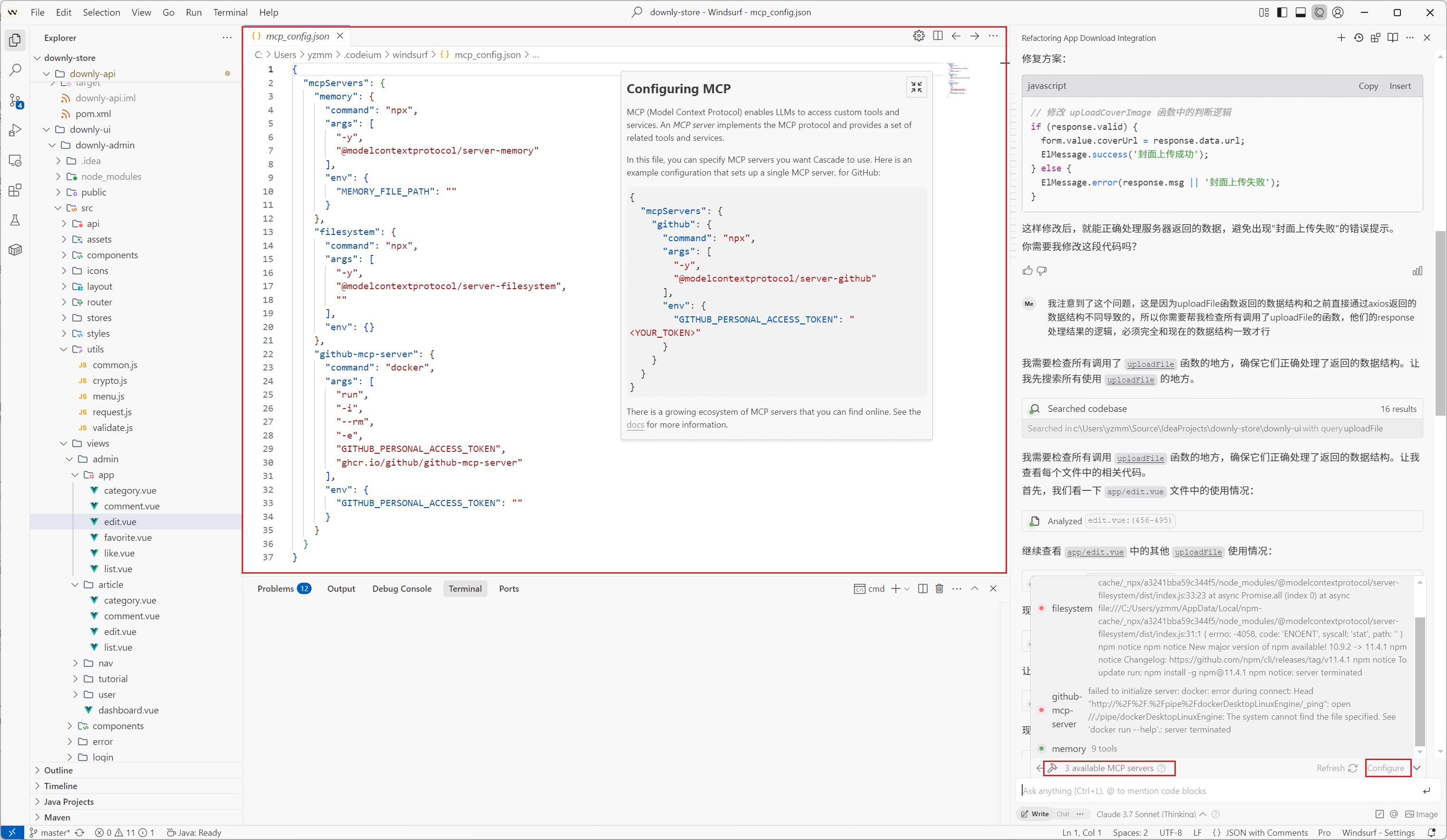Split the terminal panel

pos(923,588)
